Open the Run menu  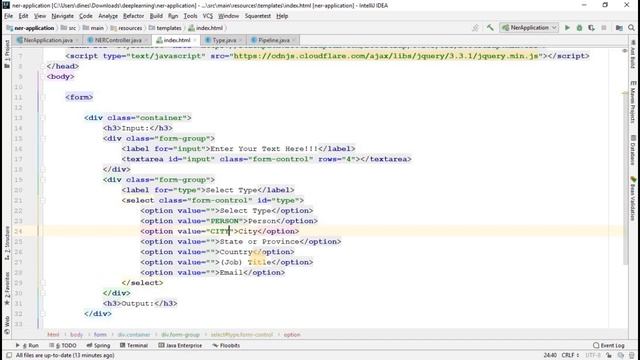pyautogui.click(x=173, y=16)
